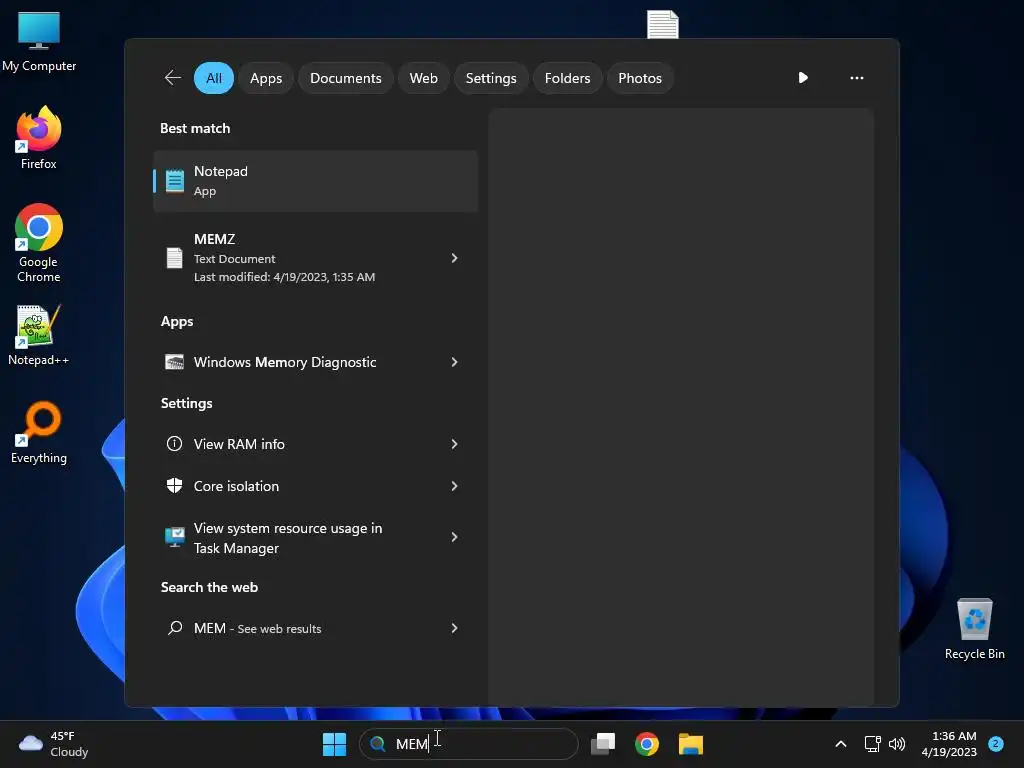Open View system resource usage result
The height and width of the screenshot is (768, 1024).
coord(315,537)
